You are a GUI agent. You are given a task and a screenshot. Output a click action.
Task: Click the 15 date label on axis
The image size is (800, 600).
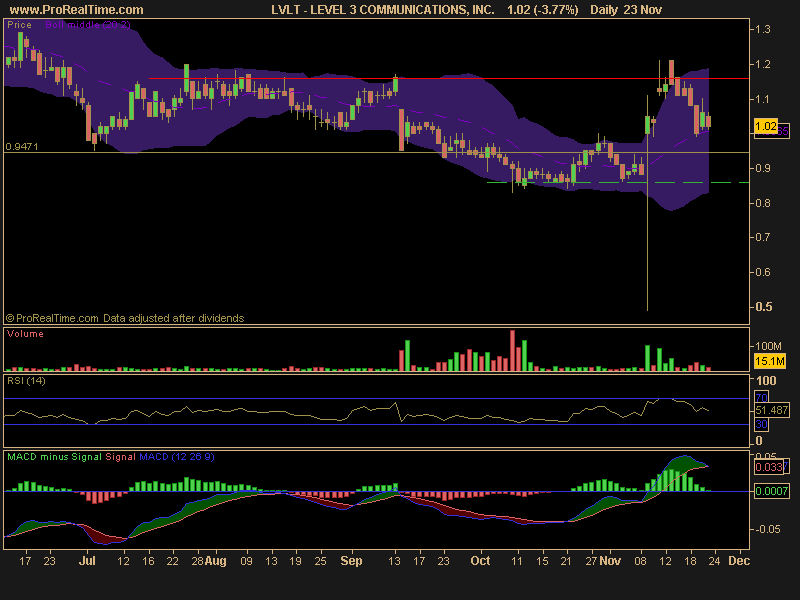pos(542,561)
